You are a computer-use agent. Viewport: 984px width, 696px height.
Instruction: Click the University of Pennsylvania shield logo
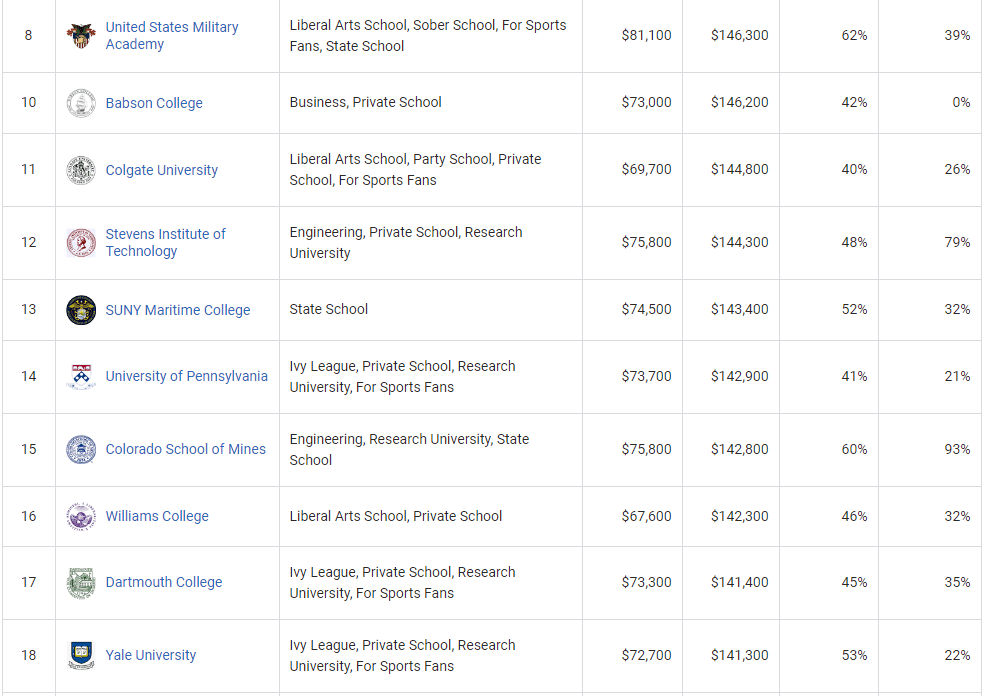click(80, 377)
